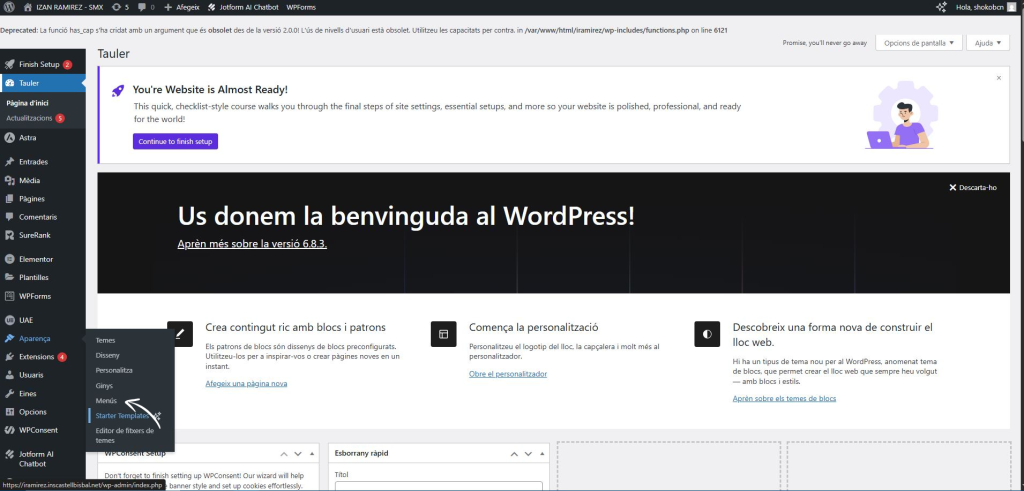This screenshot has width=1024, height=491.
Task: Choose Starter Templates from the submenu
Action: click(122, 415)
